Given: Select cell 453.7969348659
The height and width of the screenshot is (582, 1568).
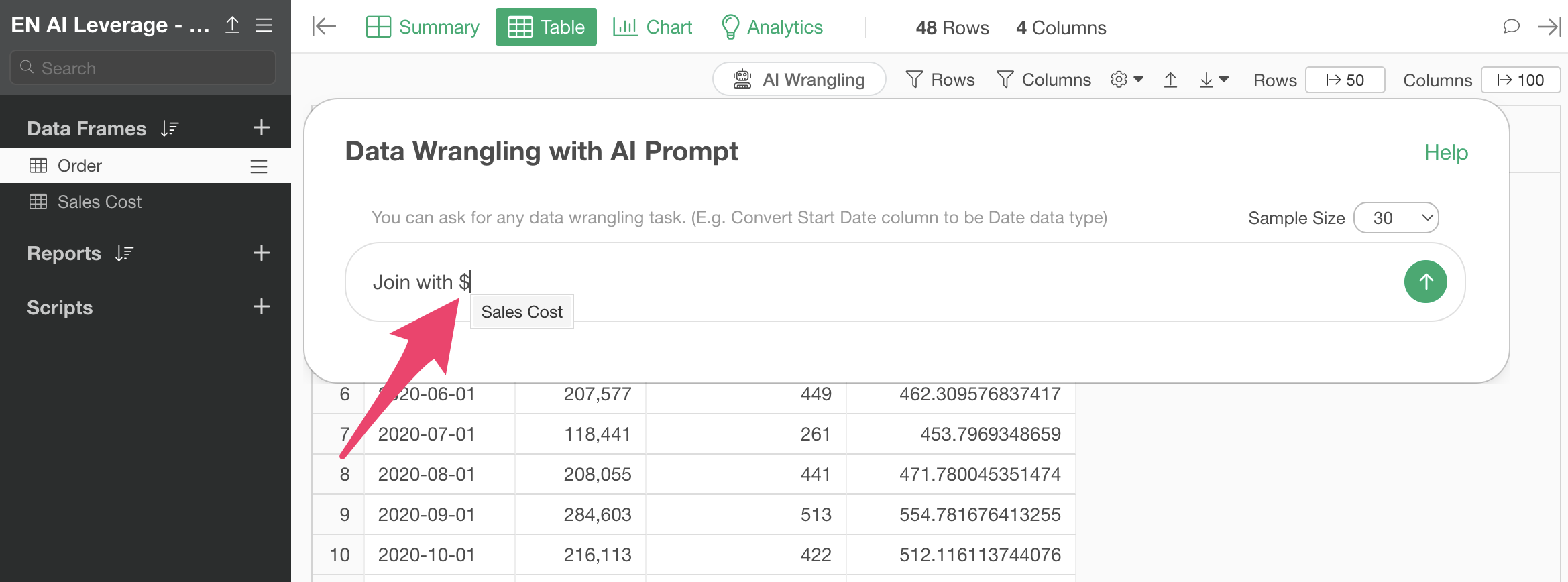Looking at the screenshot, I should click(x=961, y=434).
